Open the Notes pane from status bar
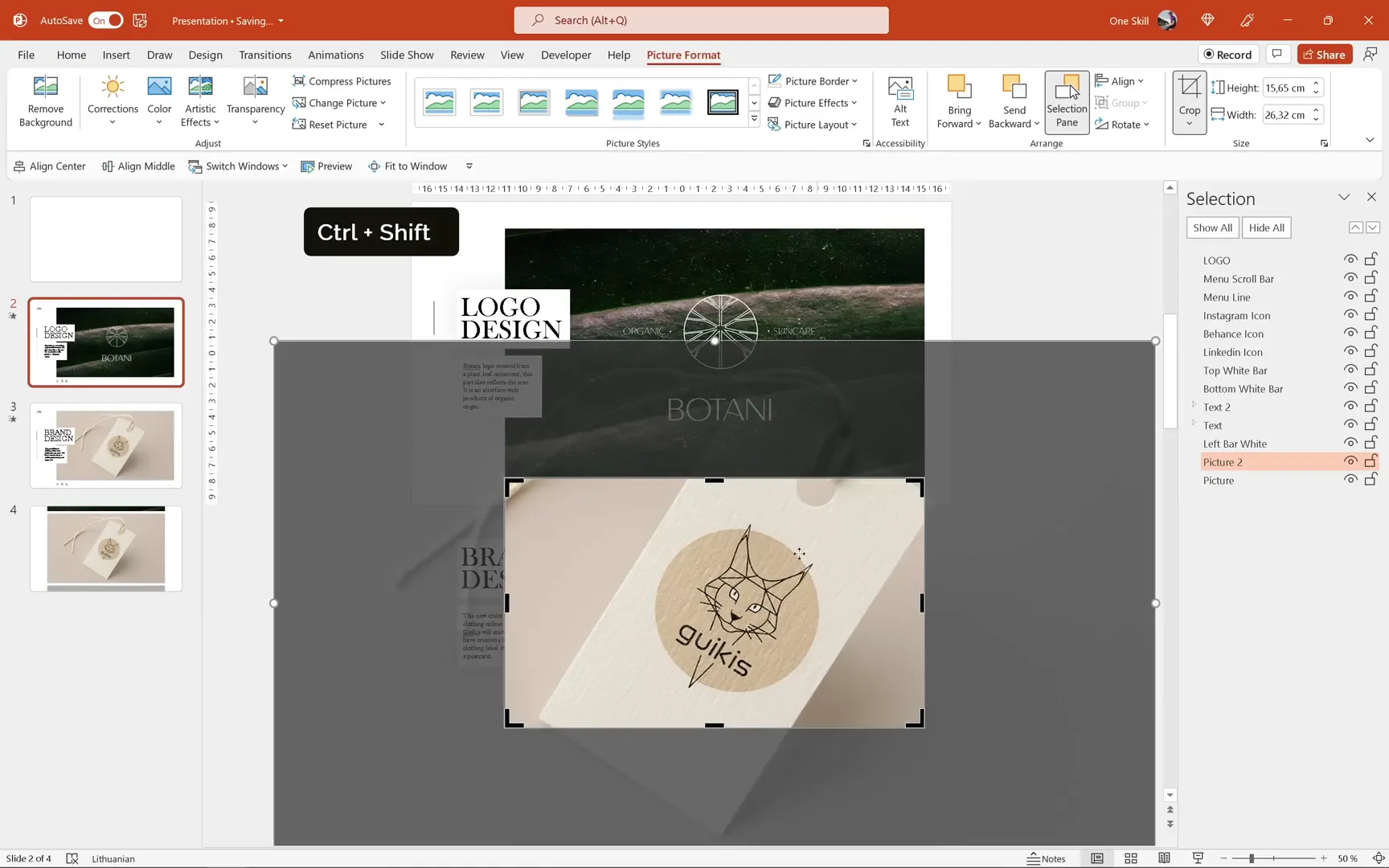The image size is (1389, 868). tap(1046, 858)
